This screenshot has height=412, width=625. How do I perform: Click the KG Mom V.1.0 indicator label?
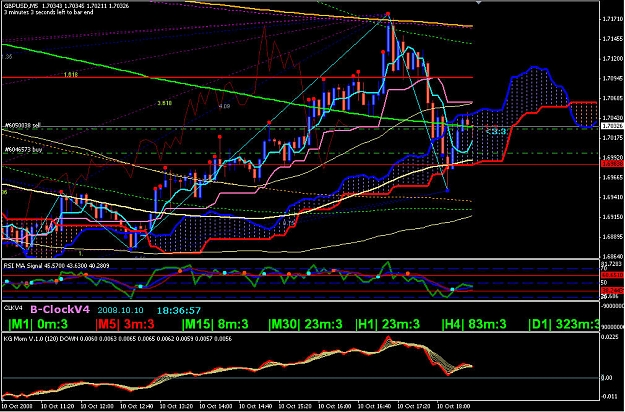[118, 339]
